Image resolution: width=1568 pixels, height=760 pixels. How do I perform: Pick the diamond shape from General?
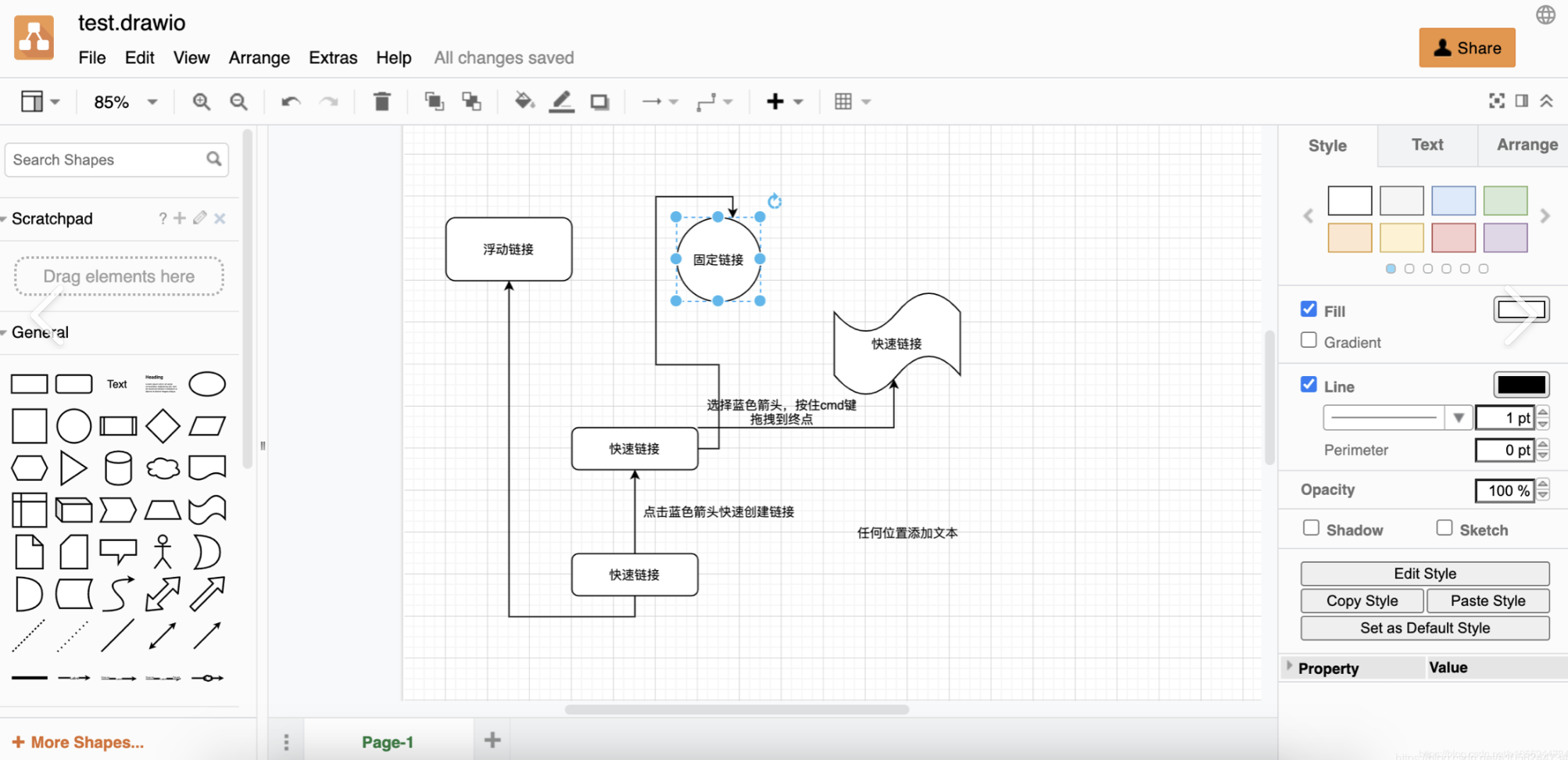[163, 426]
